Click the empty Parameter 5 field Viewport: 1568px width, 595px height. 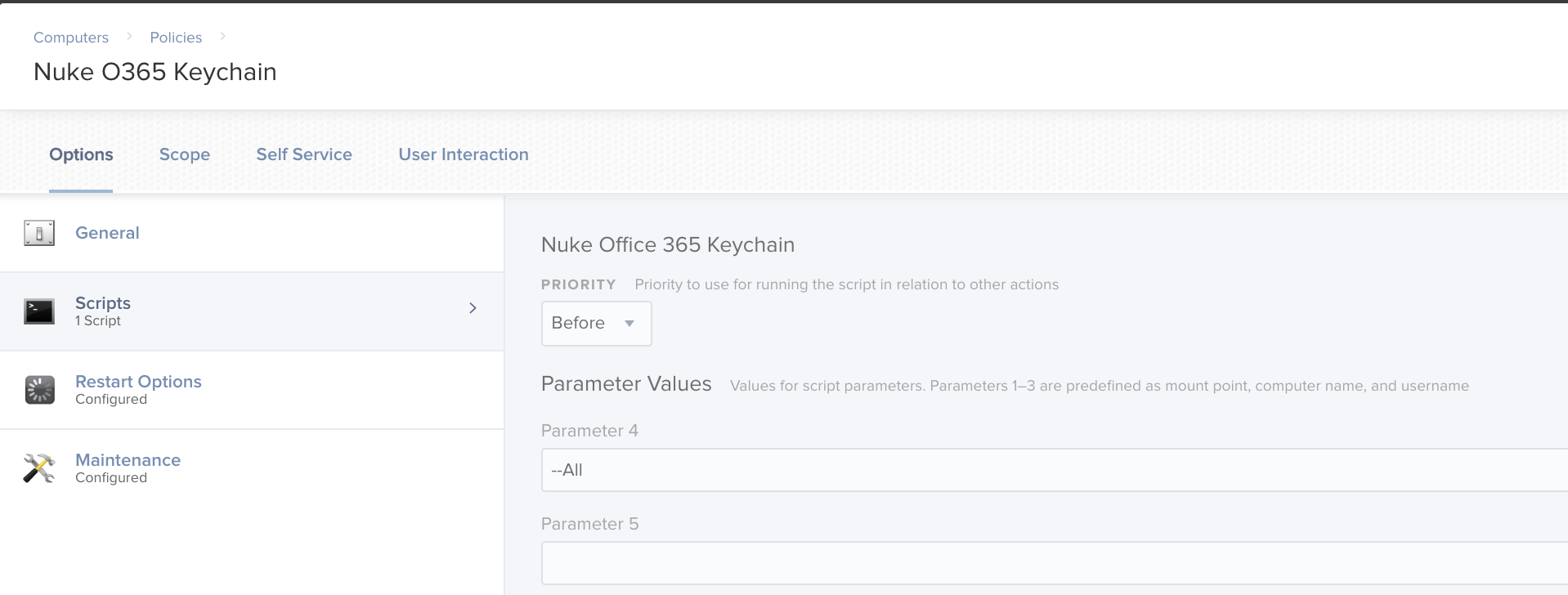click(1055, 563)
